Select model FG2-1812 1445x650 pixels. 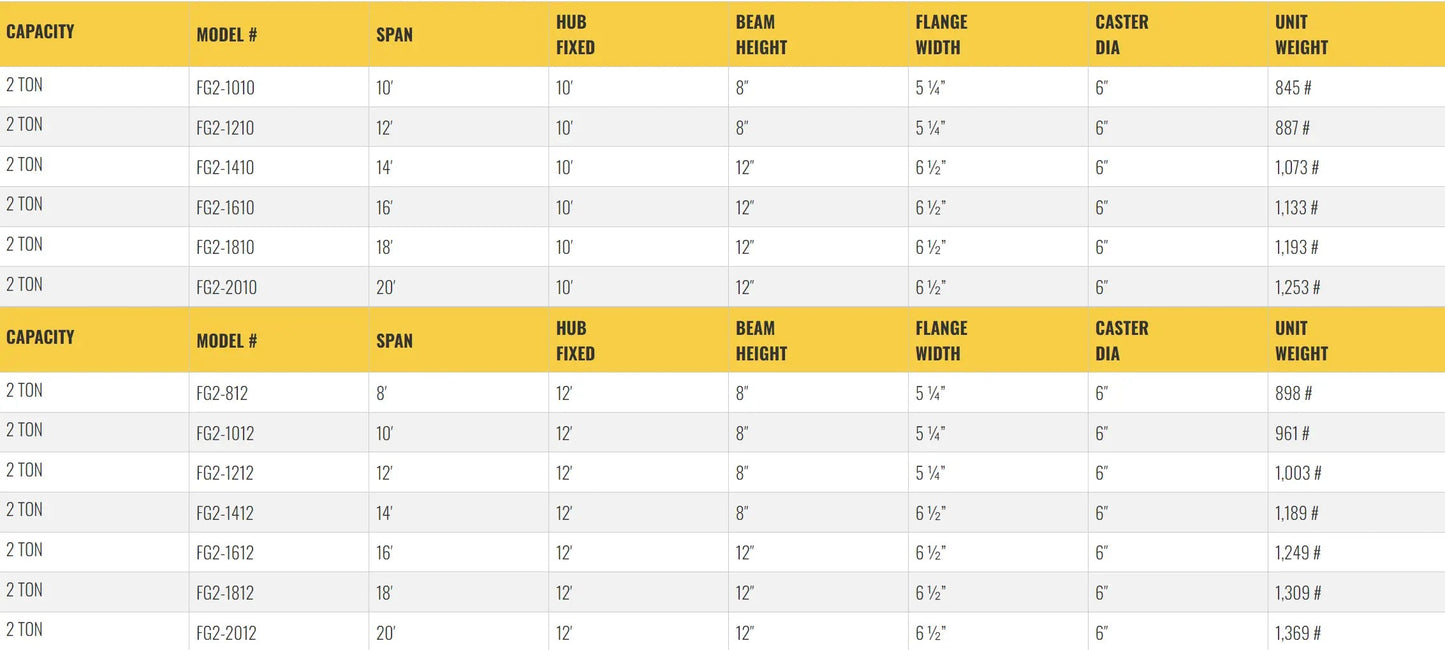(225, 593)
